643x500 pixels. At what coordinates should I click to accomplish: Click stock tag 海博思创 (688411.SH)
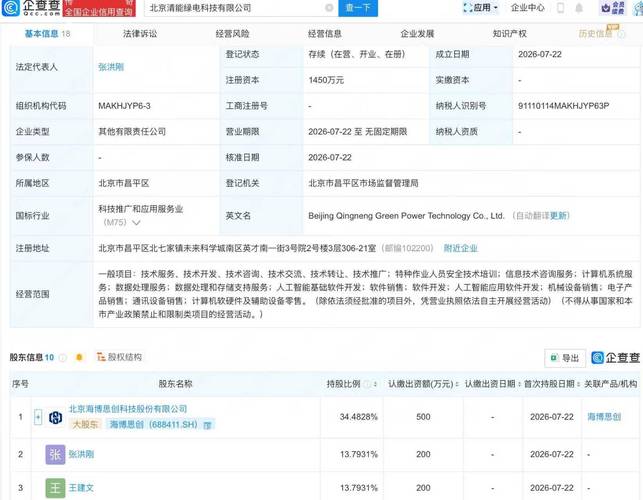(154, 424)
